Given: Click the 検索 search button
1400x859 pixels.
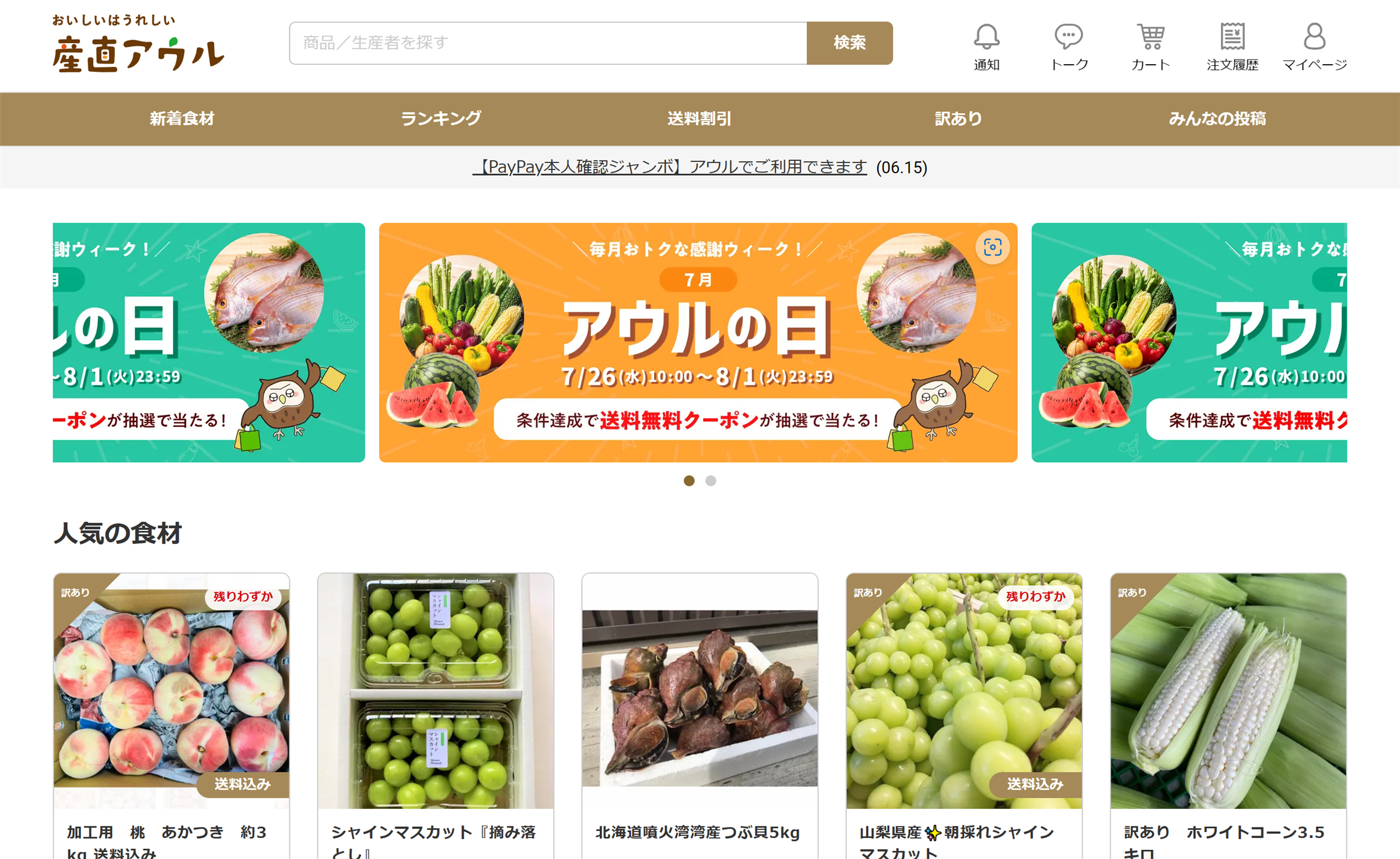Looking at the screenshot, I should coord(849,43).
